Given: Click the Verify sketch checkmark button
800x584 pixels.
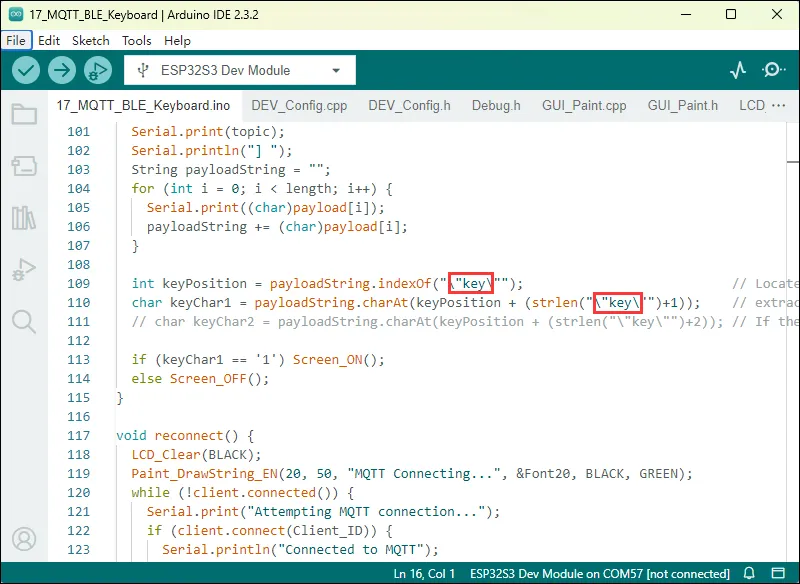Looking at the screenshot, I should [26, 70].
